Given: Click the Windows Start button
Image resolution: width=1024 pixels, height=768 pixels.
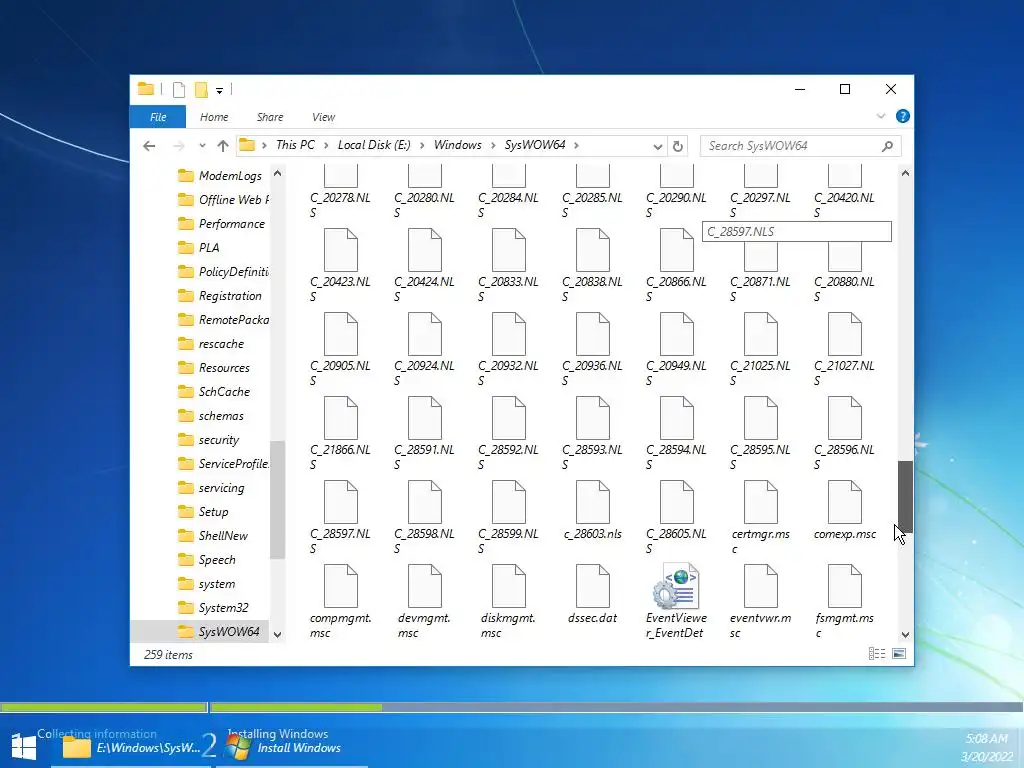Looking at the screenshot, I should tap(24, 746).
